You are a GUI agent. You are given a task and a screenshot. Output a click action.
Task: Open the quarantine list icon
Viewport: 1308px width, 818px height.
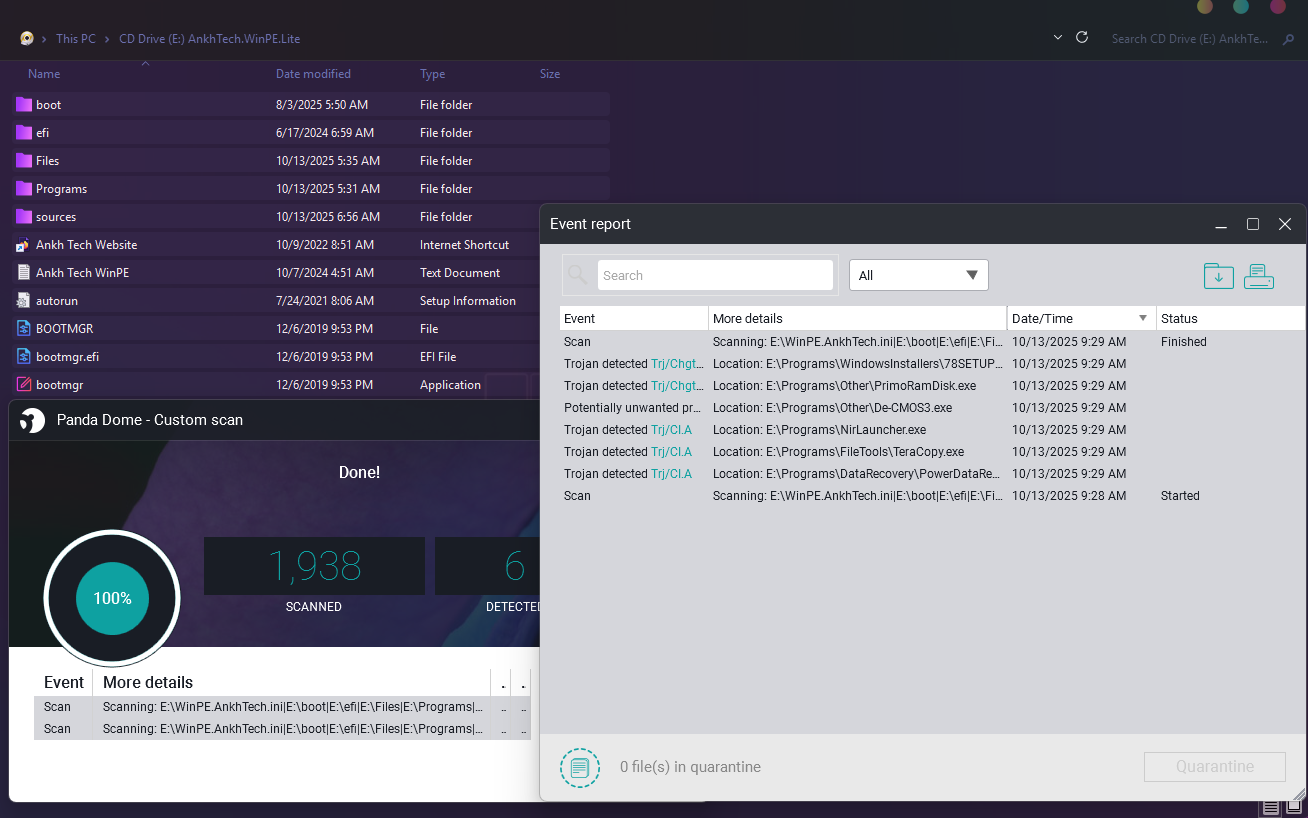point(580,768)
